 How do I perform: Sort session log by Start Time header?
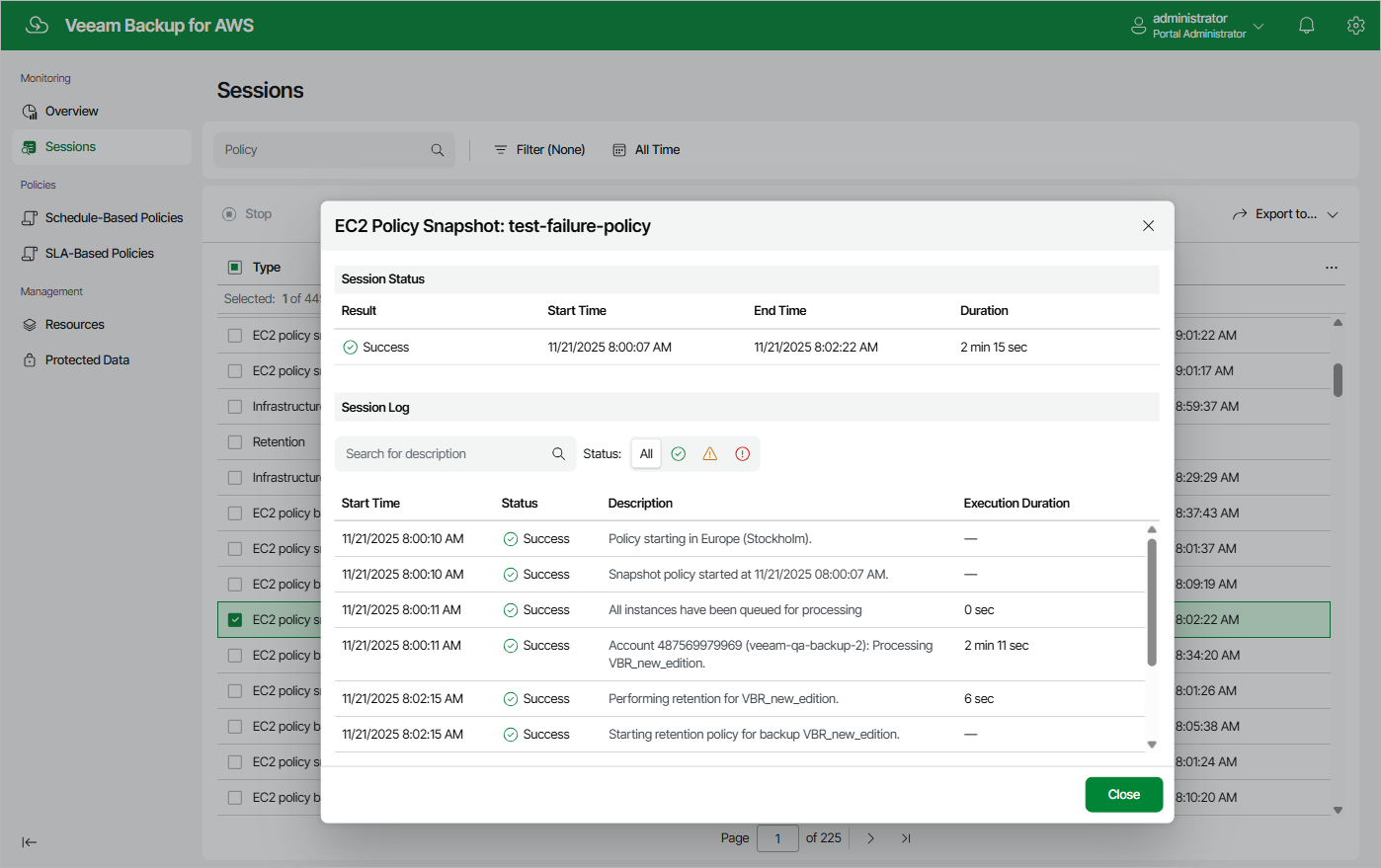370,504
